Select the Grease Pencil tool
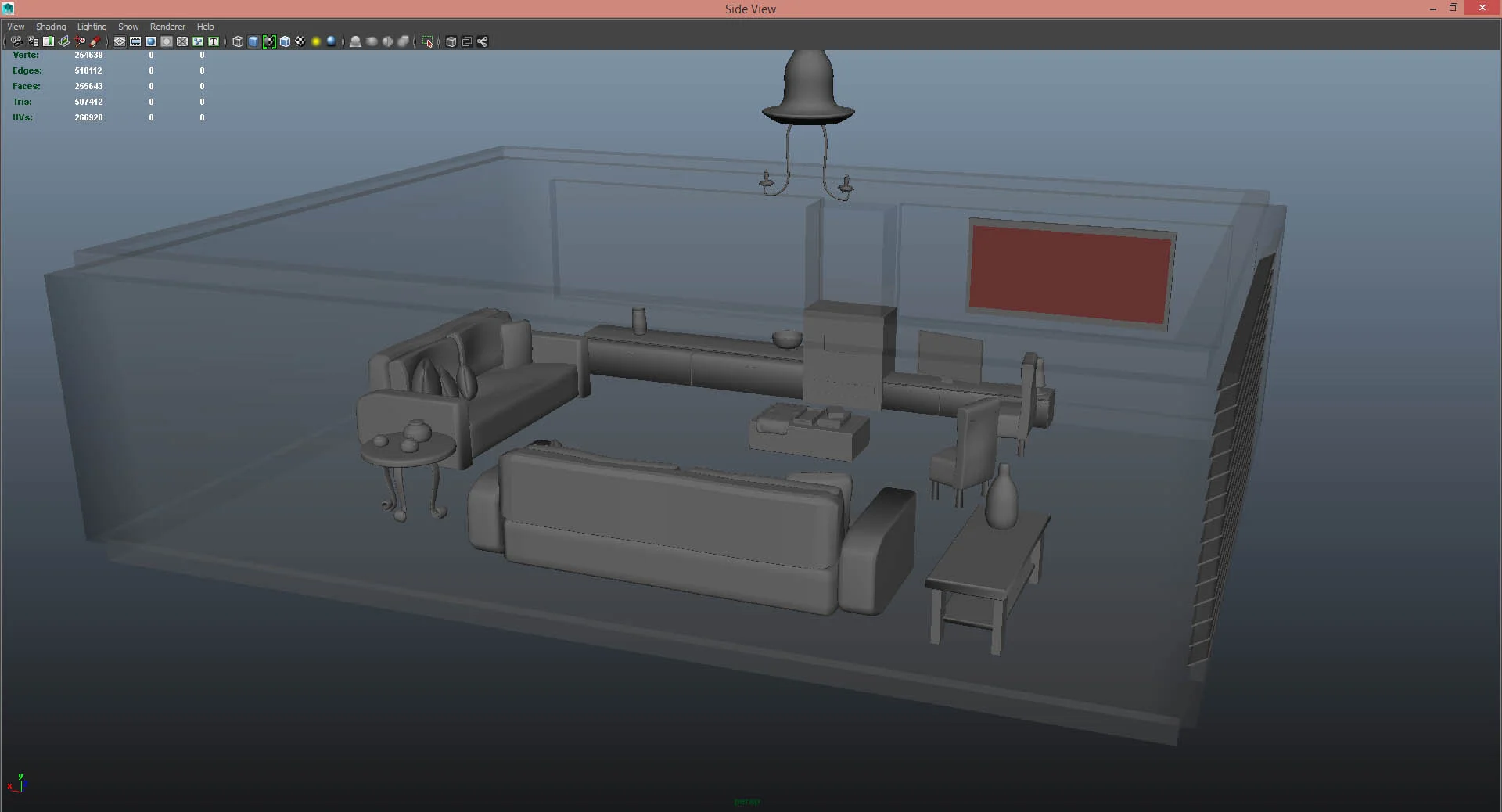 point(95,41)
